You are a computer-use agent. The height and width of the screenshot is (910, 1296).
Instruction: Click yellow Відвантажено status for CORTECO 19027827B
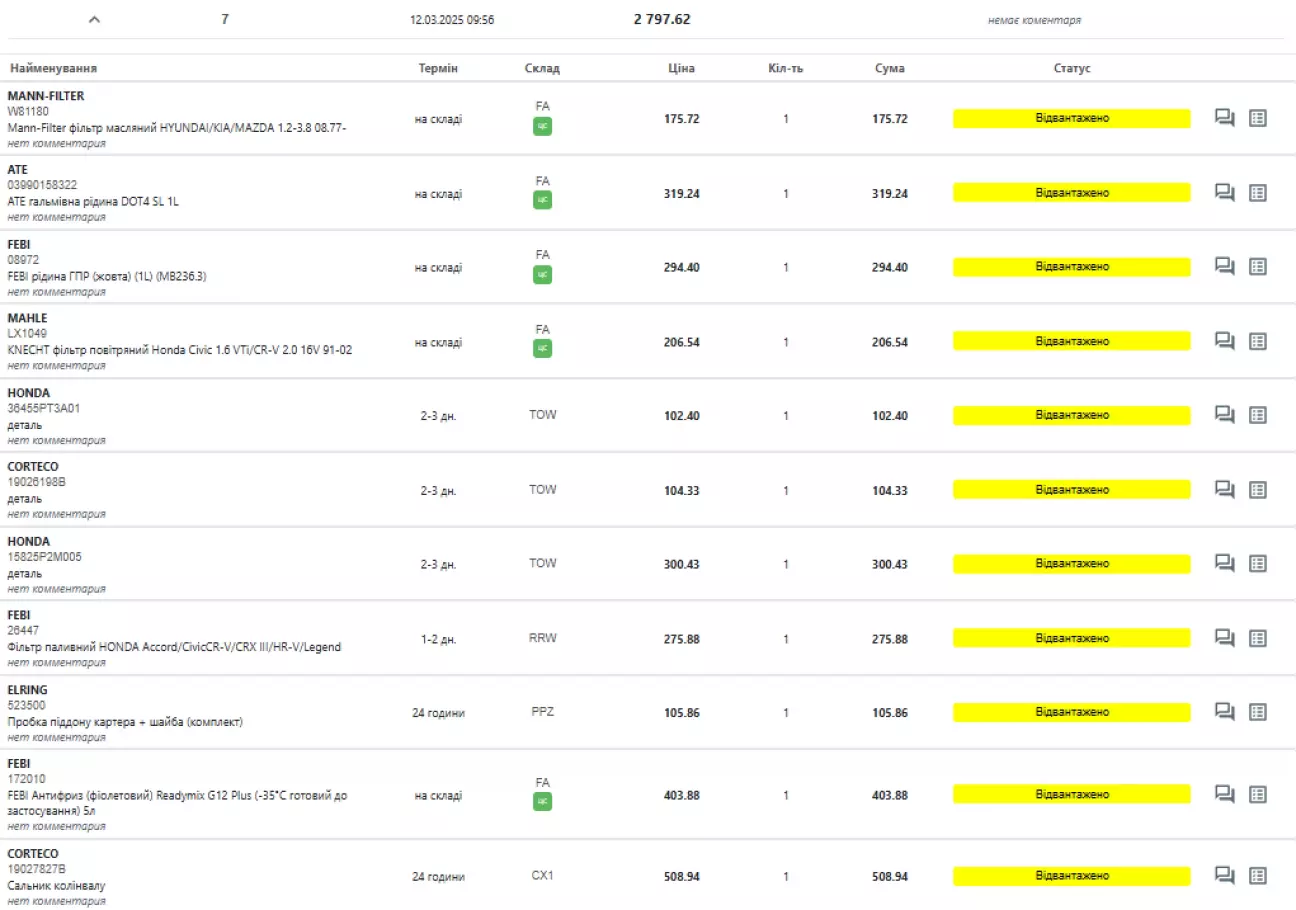pyautogui.click(x=1072, y=876)
